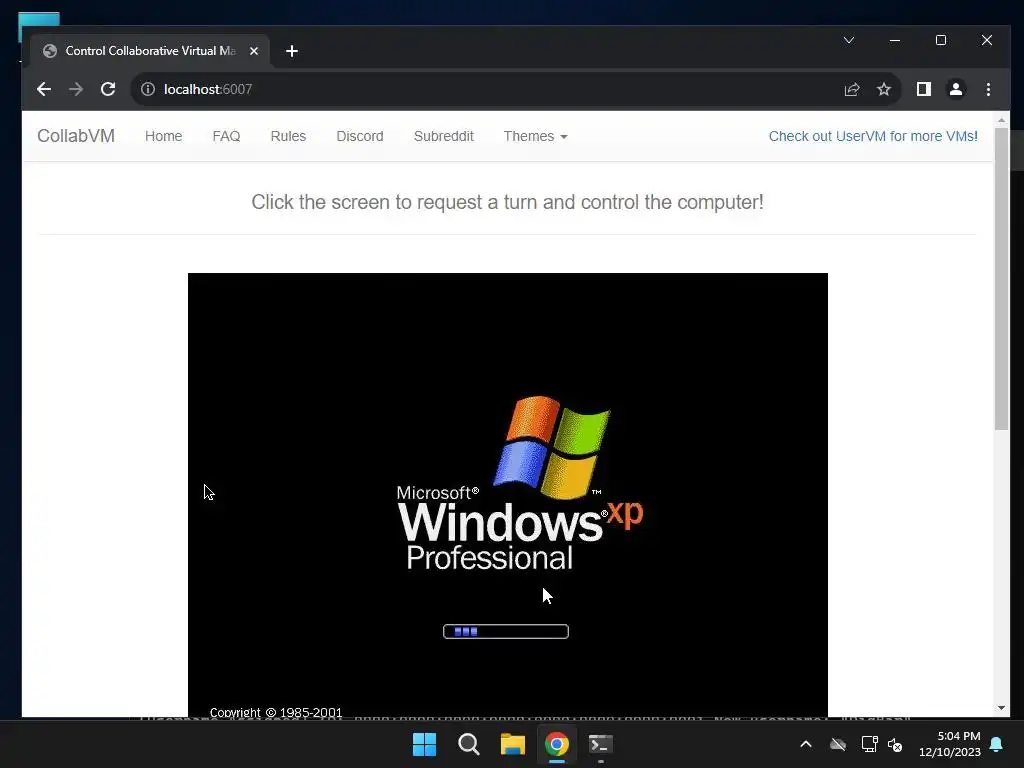This screenshot has width=1024, height=768.
Task: Click the forward navigation arrow
Action: [76, 89]
